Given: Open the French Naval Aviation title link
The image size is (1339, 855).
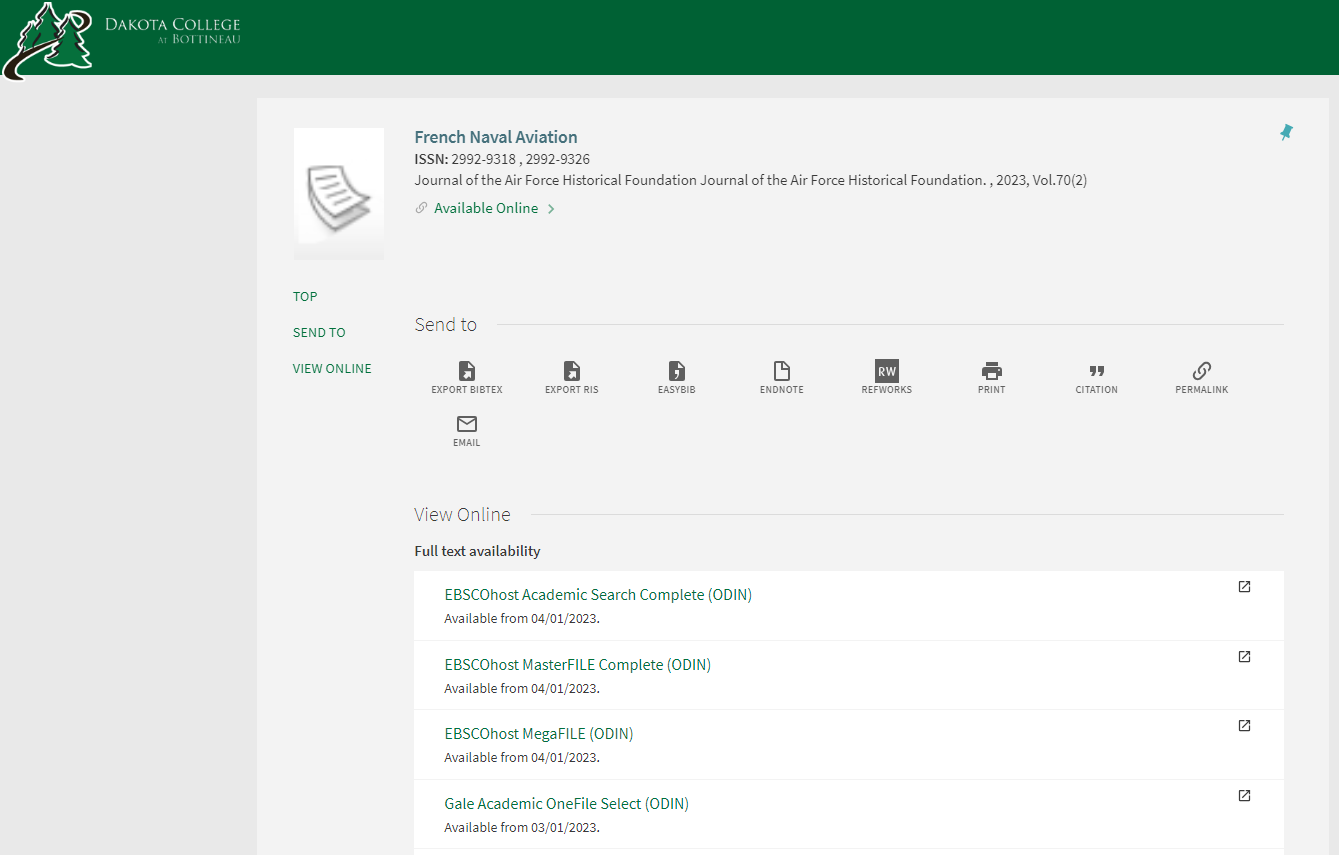Looking at the screenshot, I should point(496,137).
